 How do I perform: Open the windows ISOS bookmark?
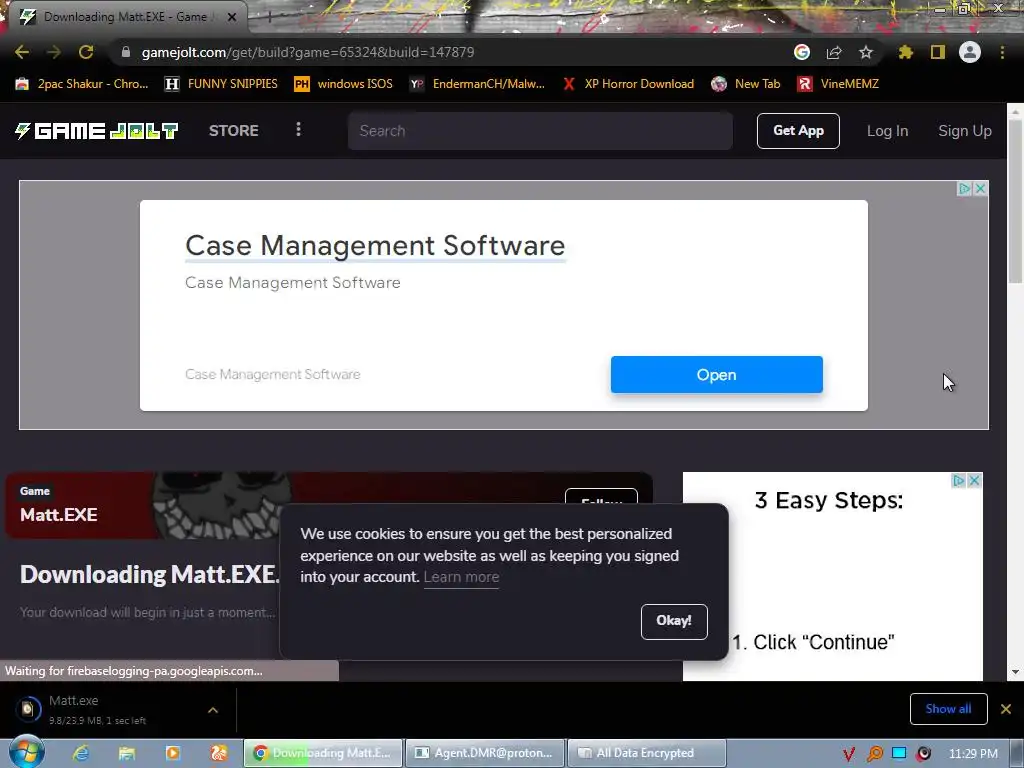344,84
